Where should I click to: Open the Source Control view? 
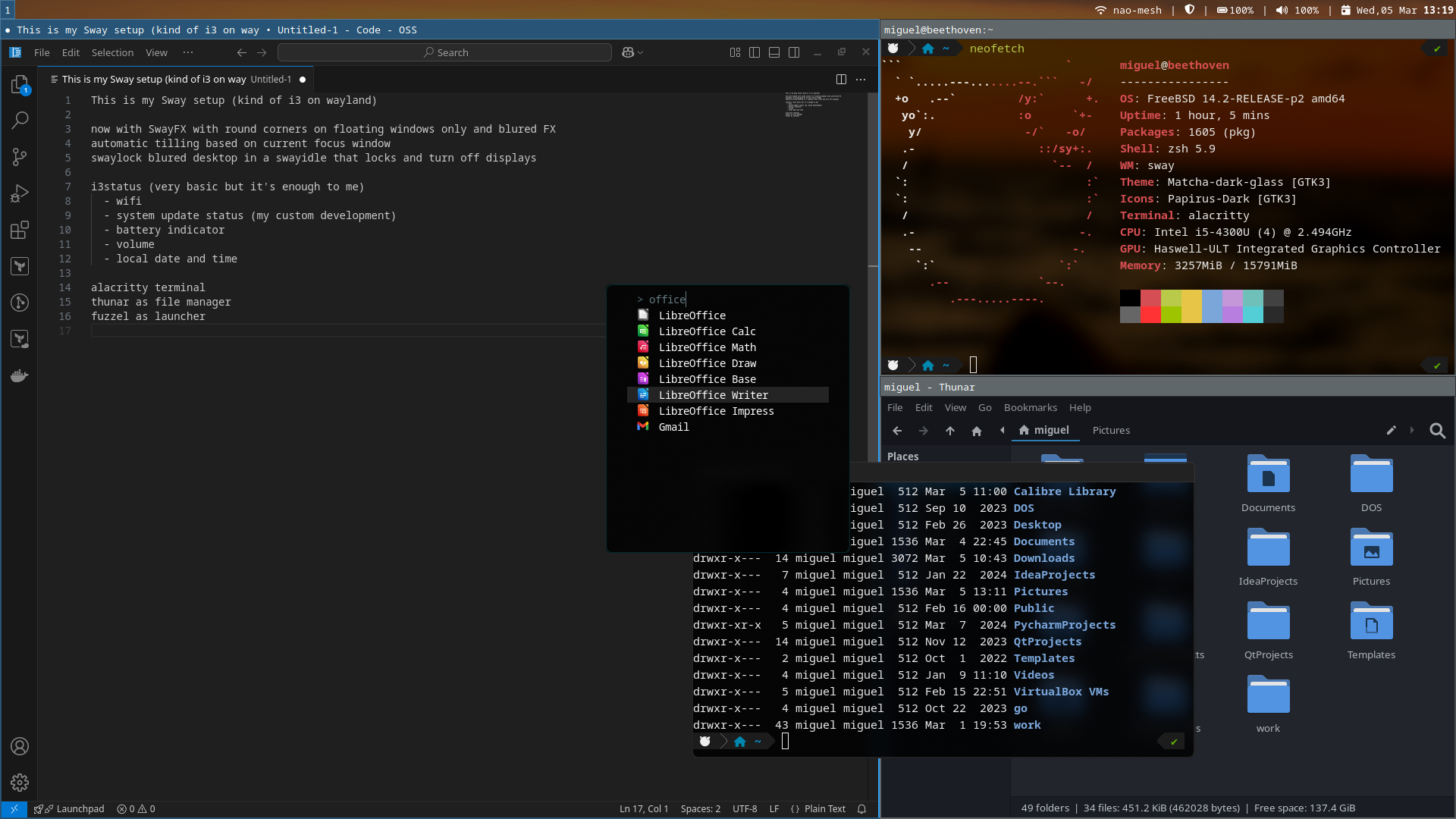pos(20,157)
